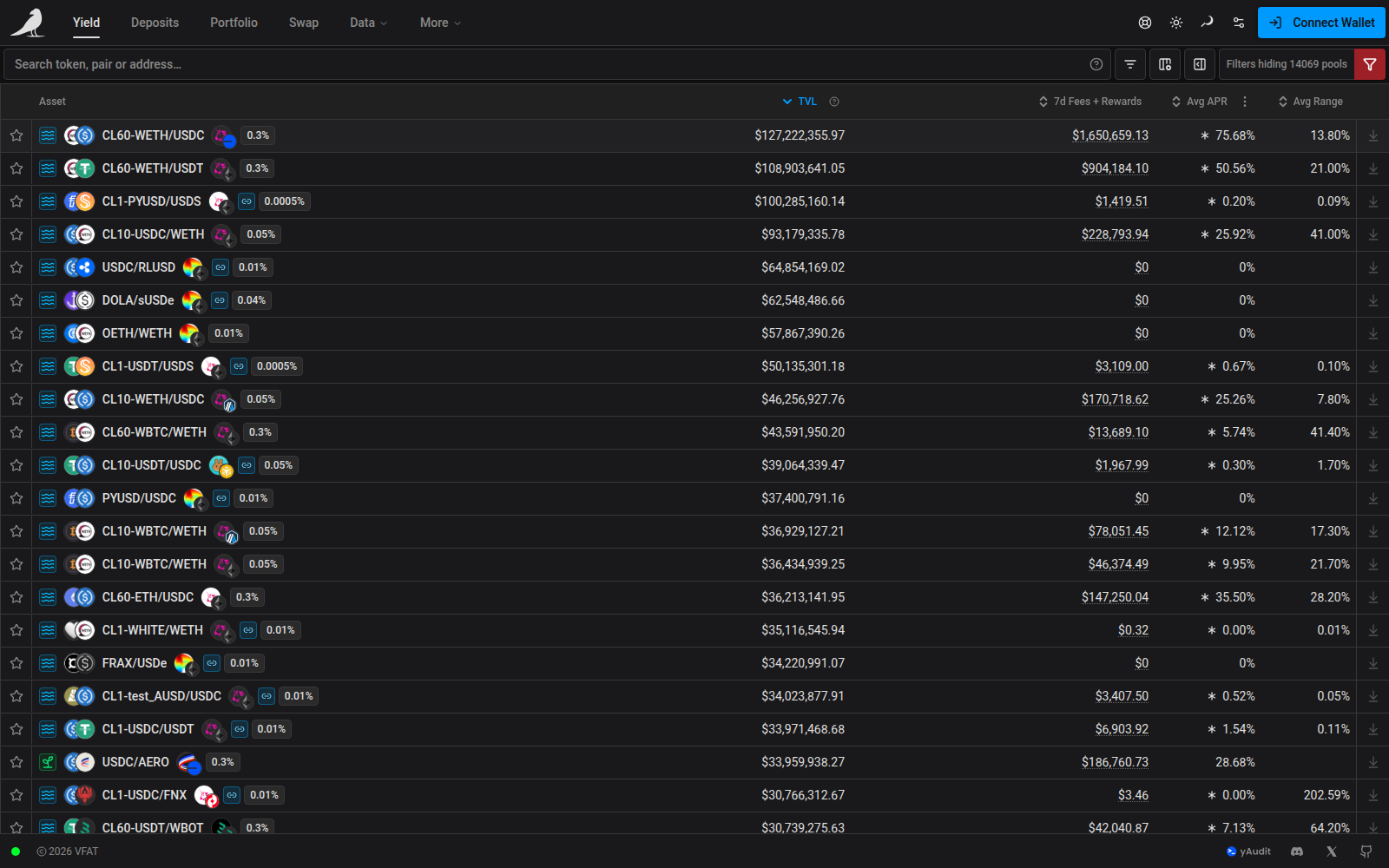The width and height of the screenshot is (1389, 868).
Task: Click the $1,650,659.13 fees value
Action: (x=1110, y=135)
